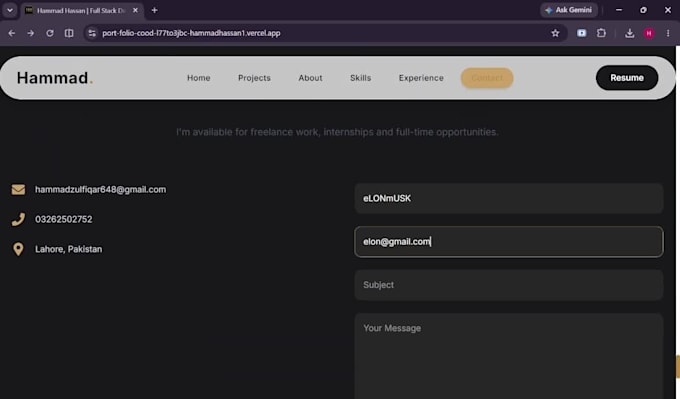The image size is (680, 399).
Task: Go forward with the browser forward arrow
Action: click(x=31, y=33)
